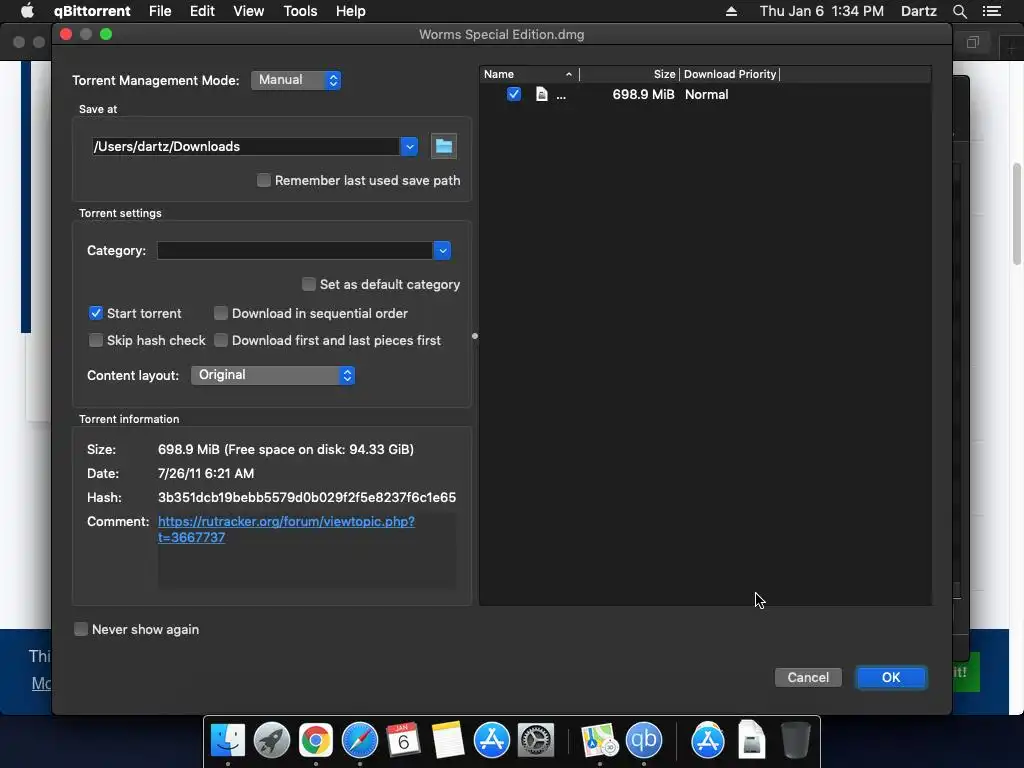Viewport: 1024px width, 768px height.
Task: Open Maps icon in the dock
Action: click(600, 741)
